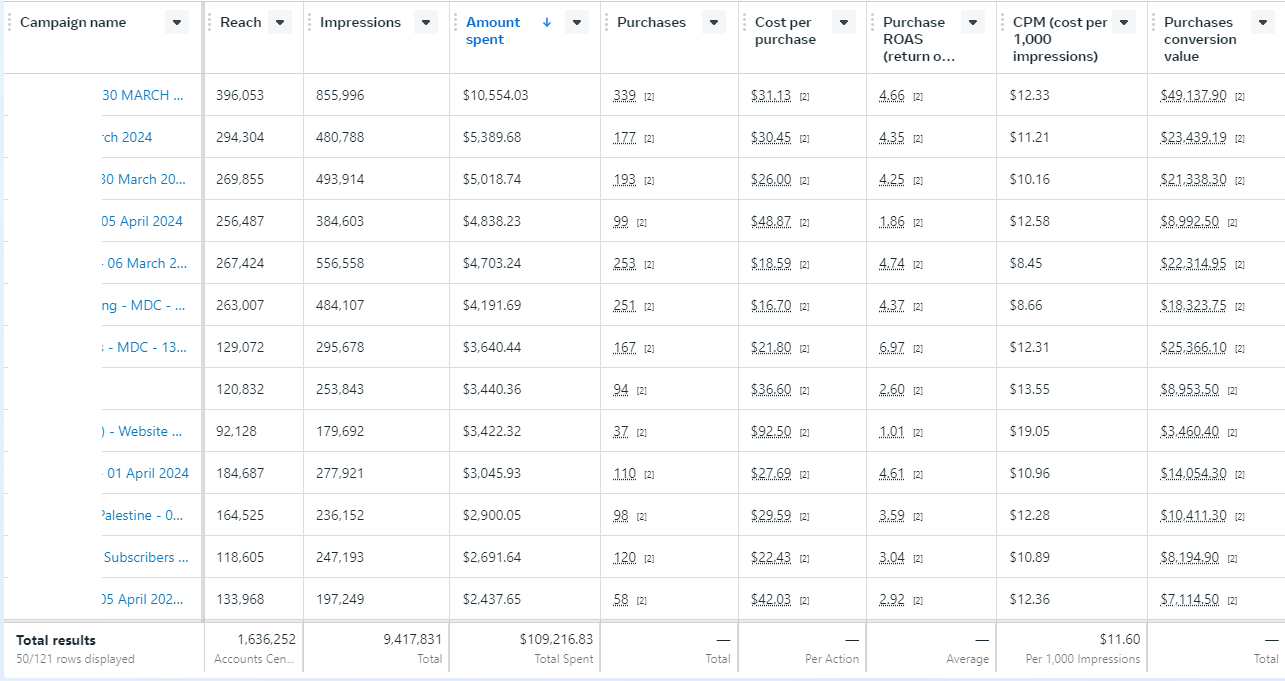Click the $49,137.90 purchases conversion value
The height and width of the screenshot is (681, 1285).
1193,96
